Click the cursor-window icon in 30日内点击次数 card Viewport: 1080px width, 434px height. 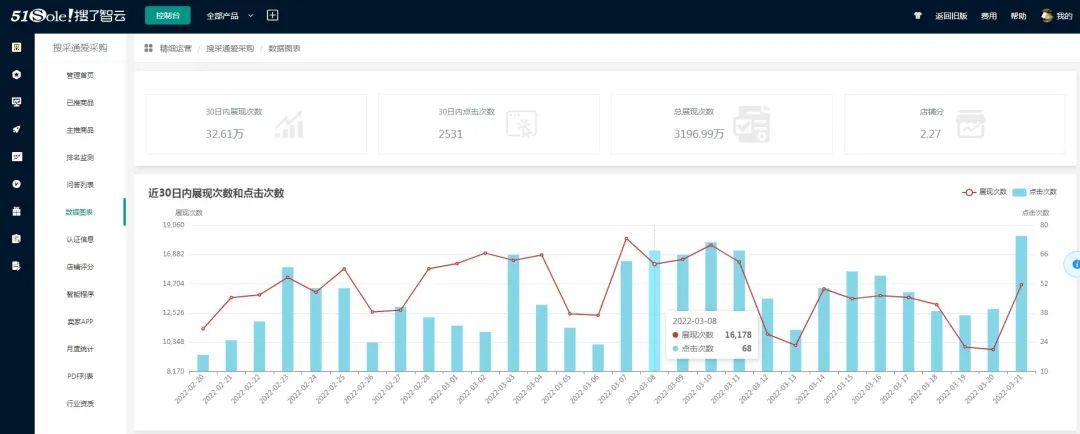pos(521,124)
